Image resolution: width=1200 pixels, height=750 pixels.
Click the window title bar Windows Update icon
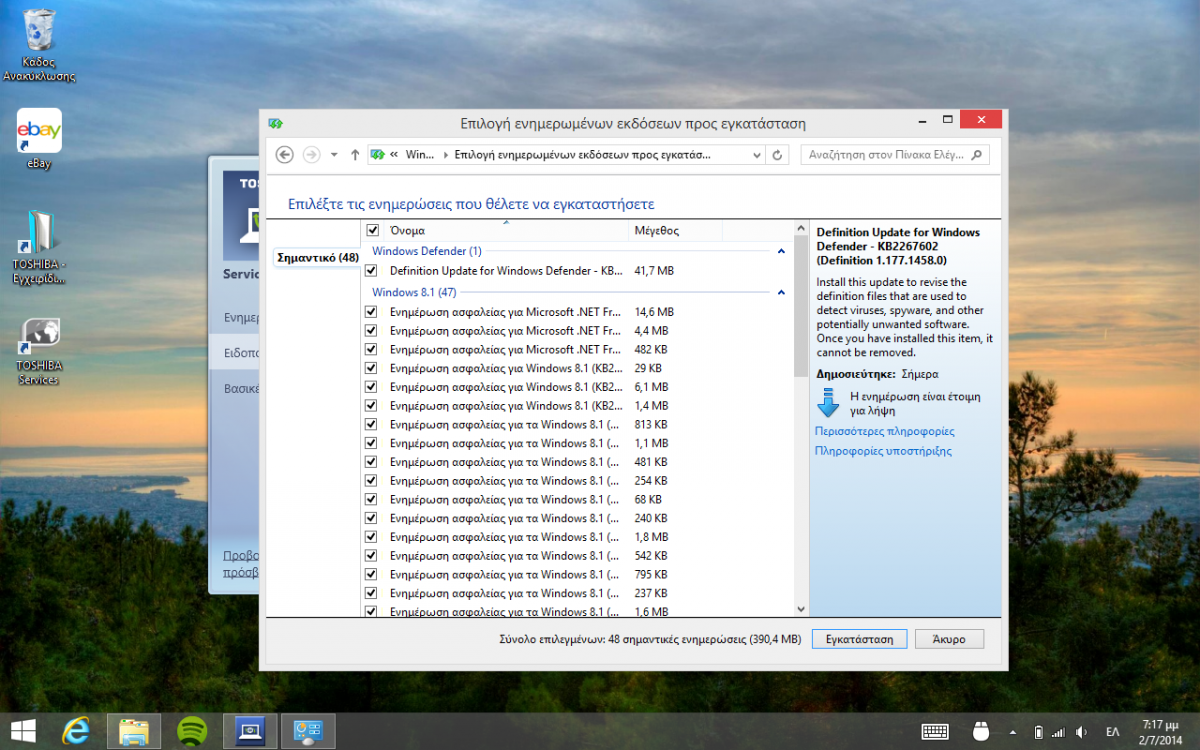click(275, 123)
